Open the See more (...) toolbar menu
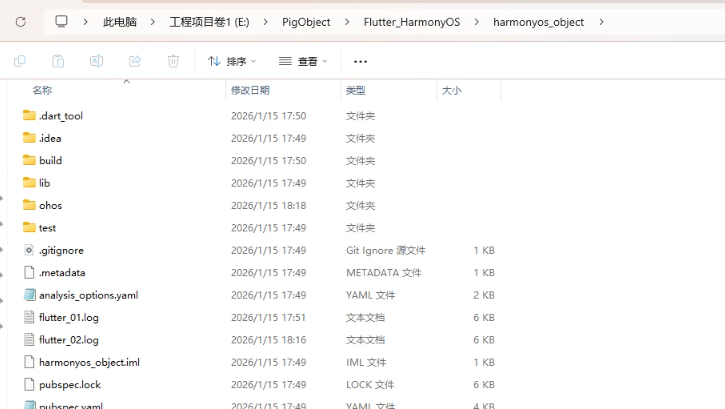725x409 pixels. pos(360,61)
